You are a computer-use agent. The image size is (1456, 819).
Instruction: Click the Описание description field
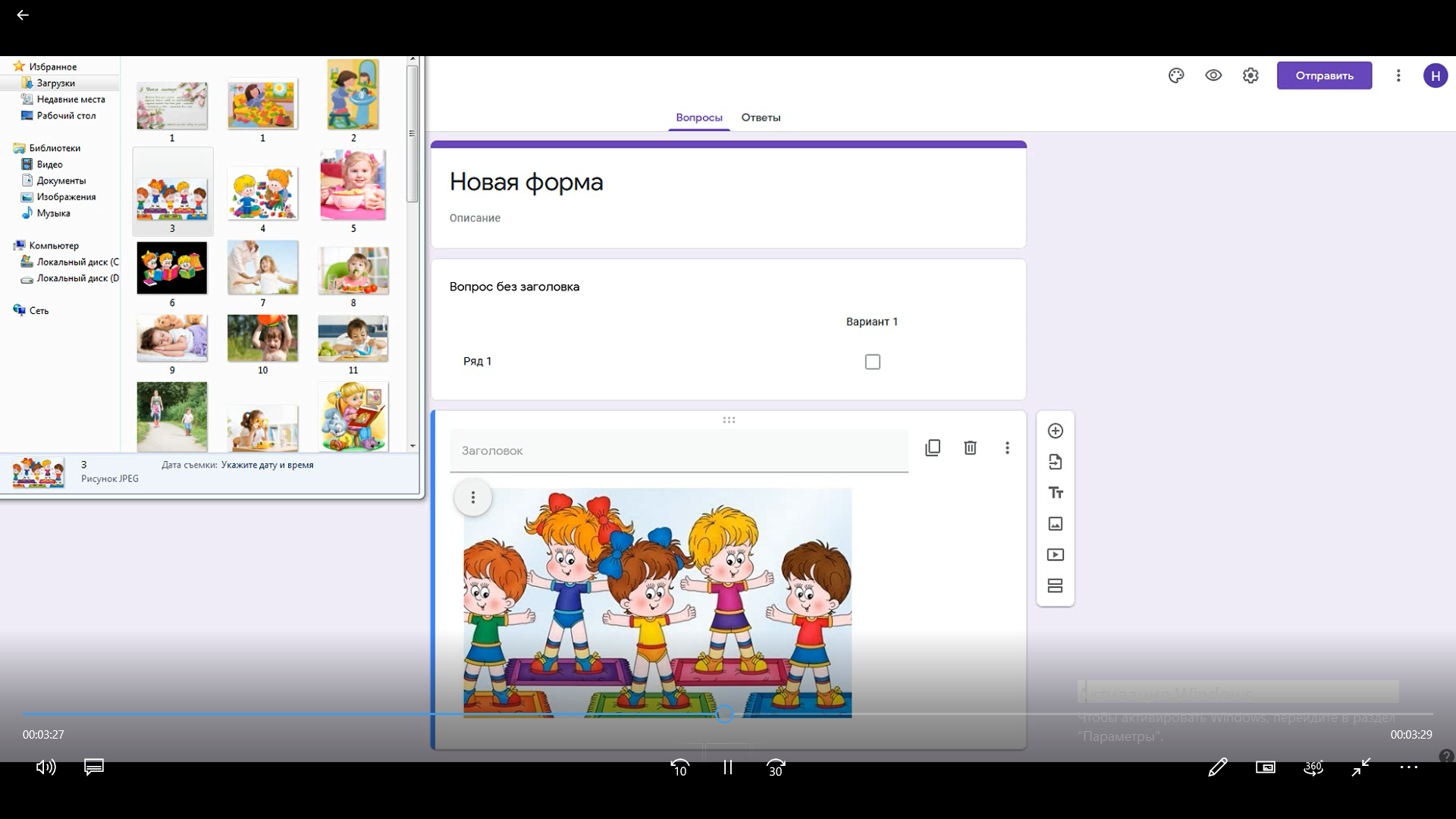475,218
